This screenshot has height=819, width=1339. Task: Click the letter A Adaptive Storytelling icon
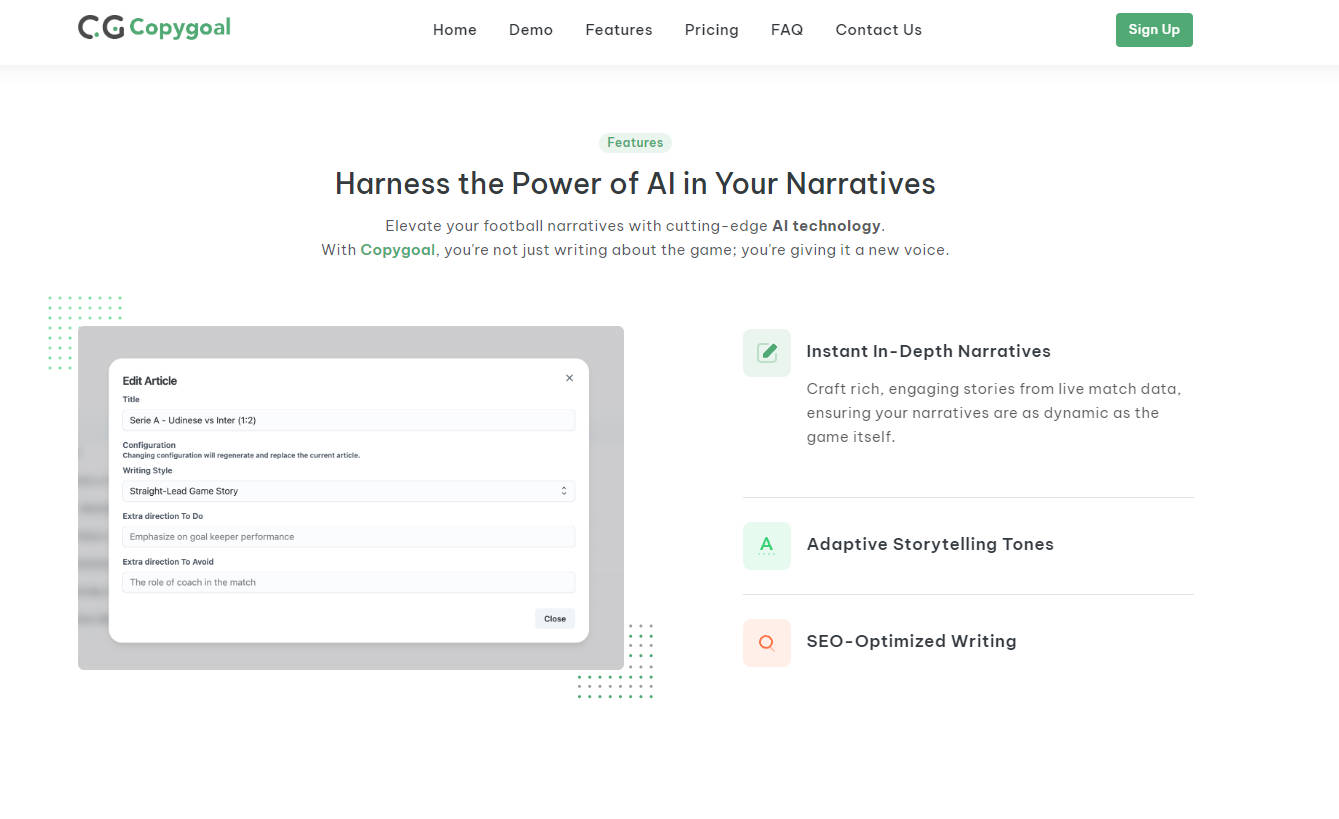click(766, 546)
